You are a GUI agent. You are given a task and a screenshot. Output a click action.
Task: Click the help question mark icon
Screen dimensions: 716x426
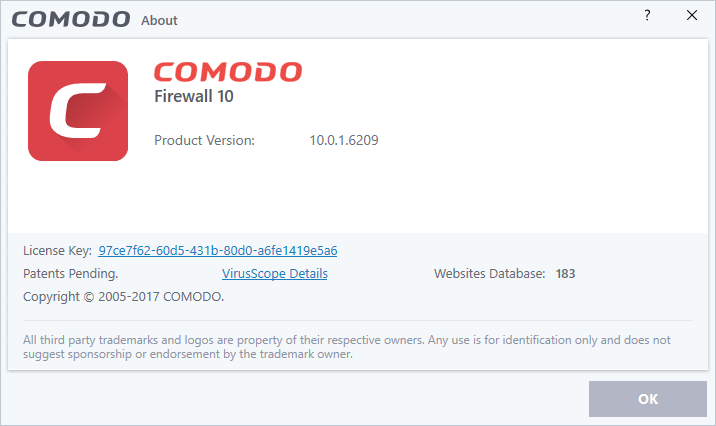[x=650, y=16]
